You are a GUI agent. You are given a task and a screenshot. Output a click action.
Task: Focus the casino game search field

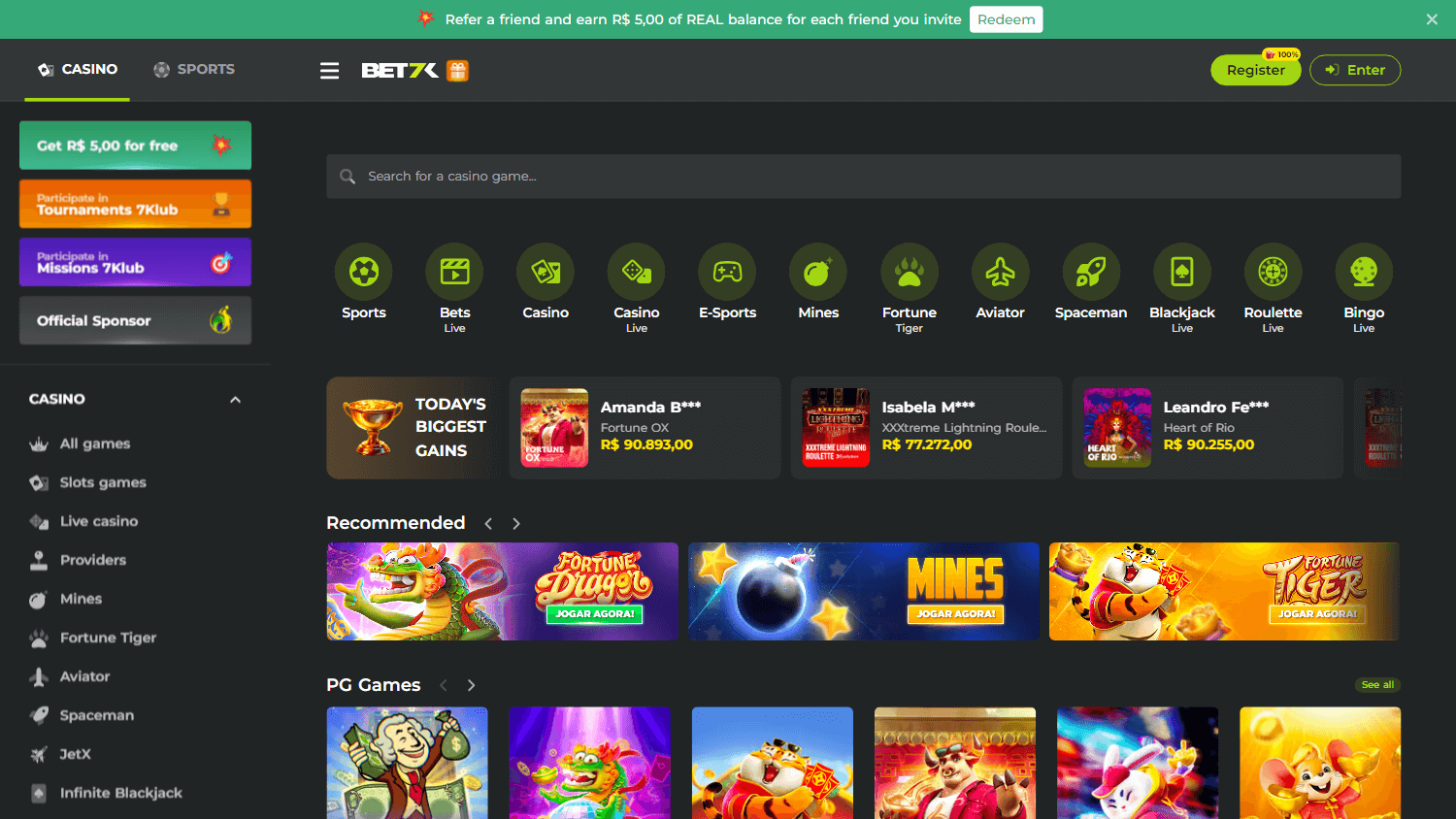pyautogui.click(x=864, y=177)
